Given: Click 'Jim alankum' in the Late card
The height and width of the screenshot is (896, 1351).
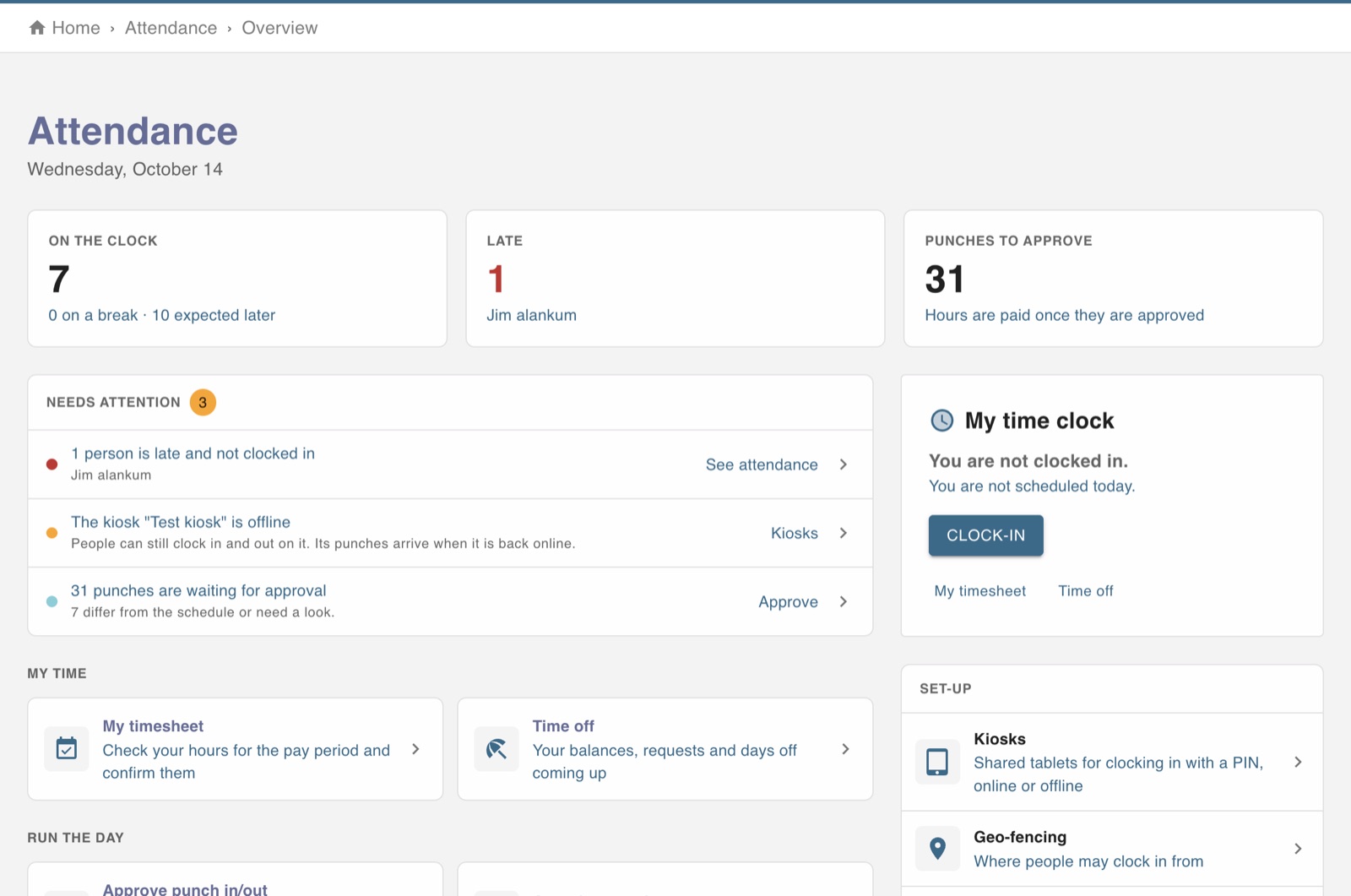Looking at the screenshot, I should pyautogui.click(x=531, y=315).
